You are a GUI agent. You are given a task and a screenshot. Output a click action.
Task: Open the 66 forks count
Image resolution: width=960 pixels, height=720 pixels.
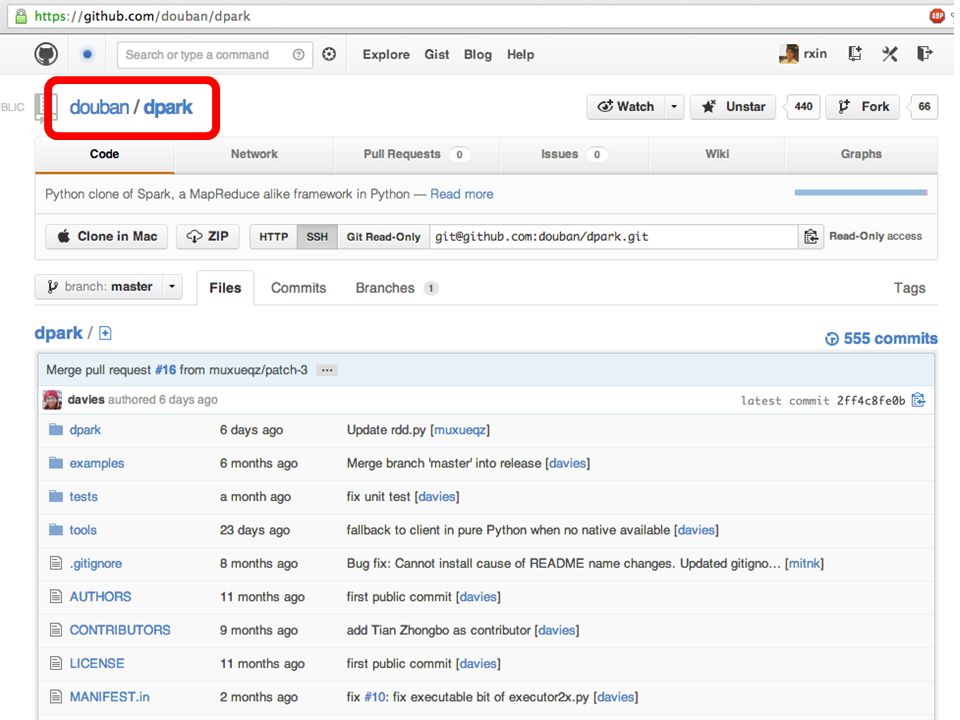point(924,107)
